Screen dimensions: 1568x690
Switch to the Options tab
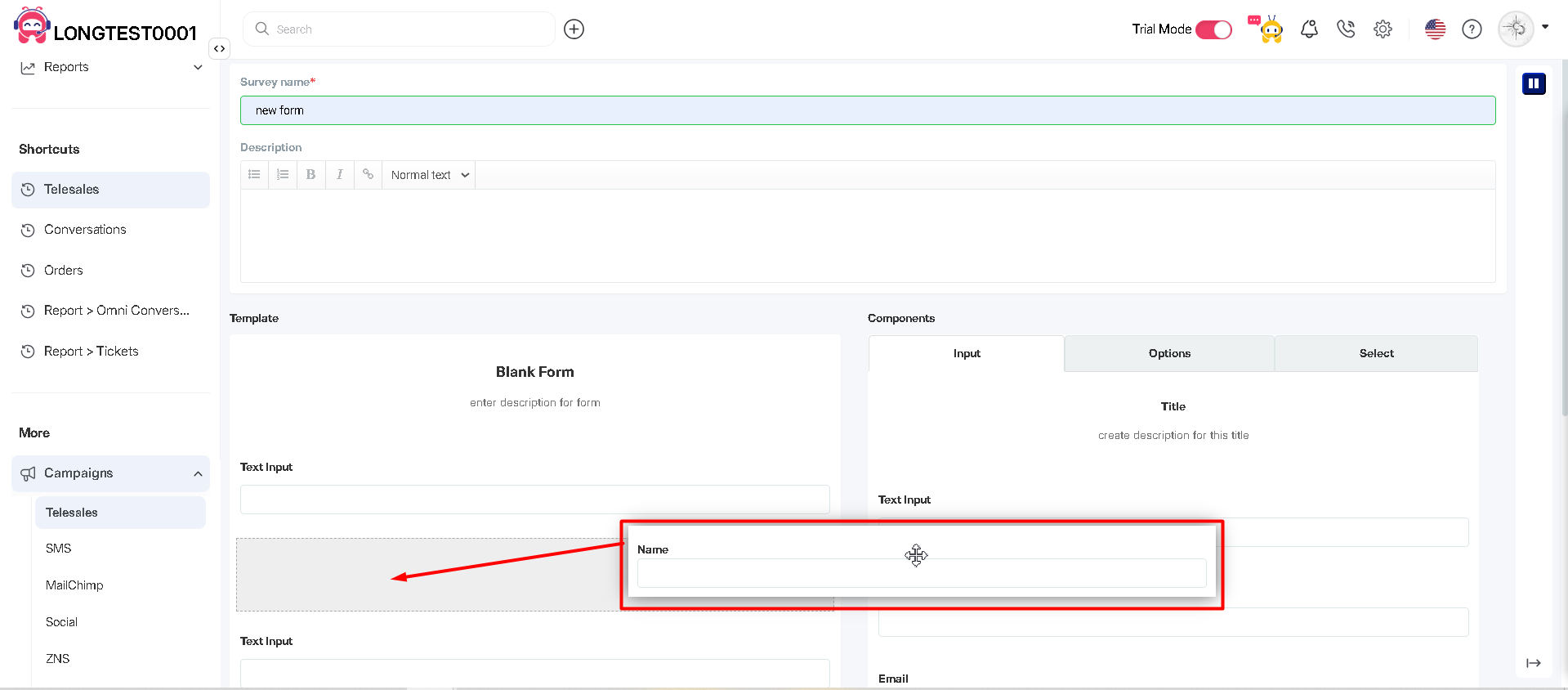pyautogui.click(x=1169, y=354)
